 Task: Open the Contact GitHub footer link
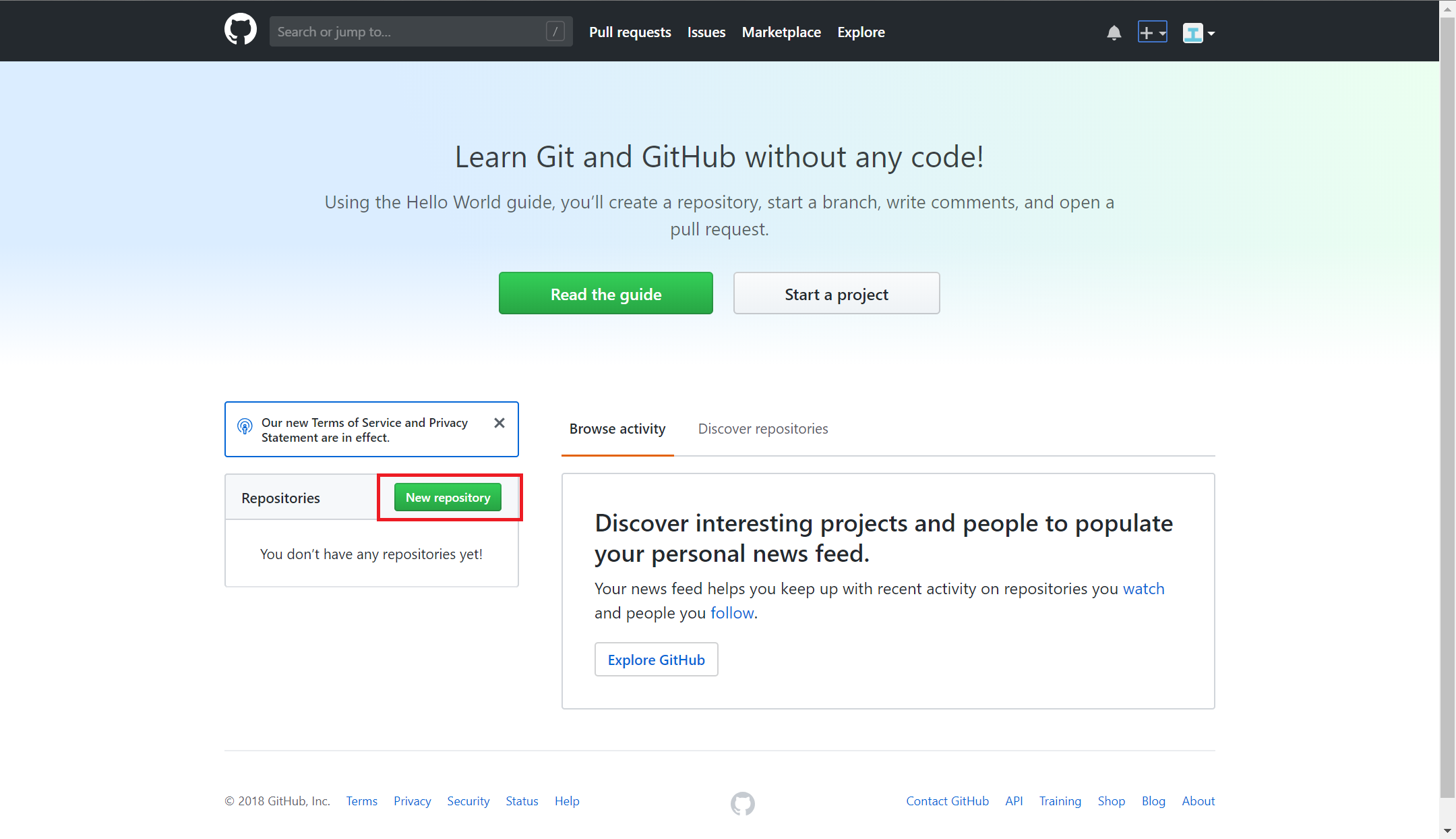click(946, 801)
